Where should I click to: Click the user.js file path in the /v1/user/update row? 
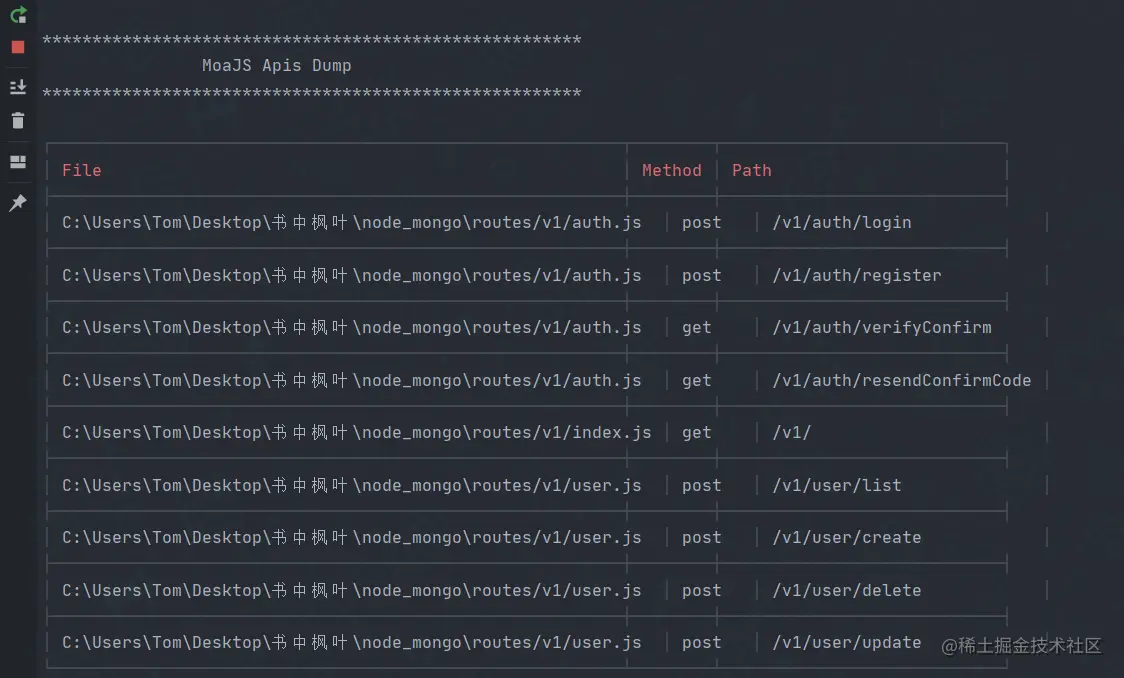click(x=351, y=643)
